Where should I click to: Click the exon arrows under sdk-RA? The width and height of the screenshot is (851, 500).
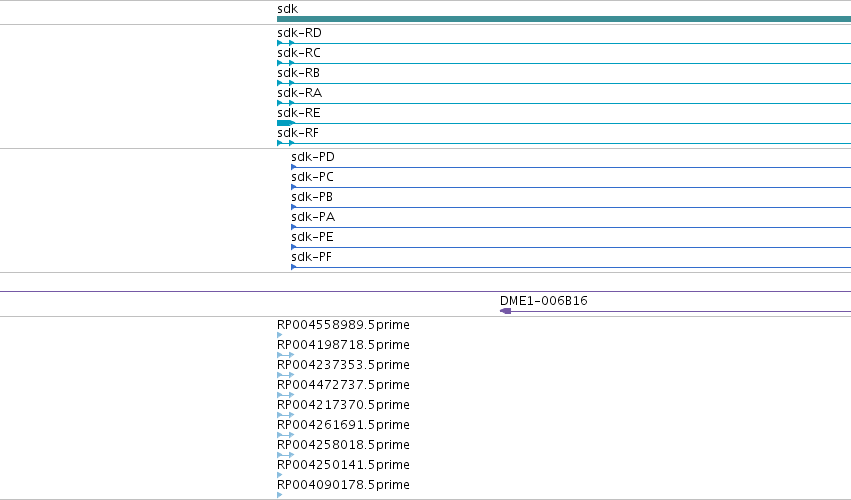[x=285, y=103]
